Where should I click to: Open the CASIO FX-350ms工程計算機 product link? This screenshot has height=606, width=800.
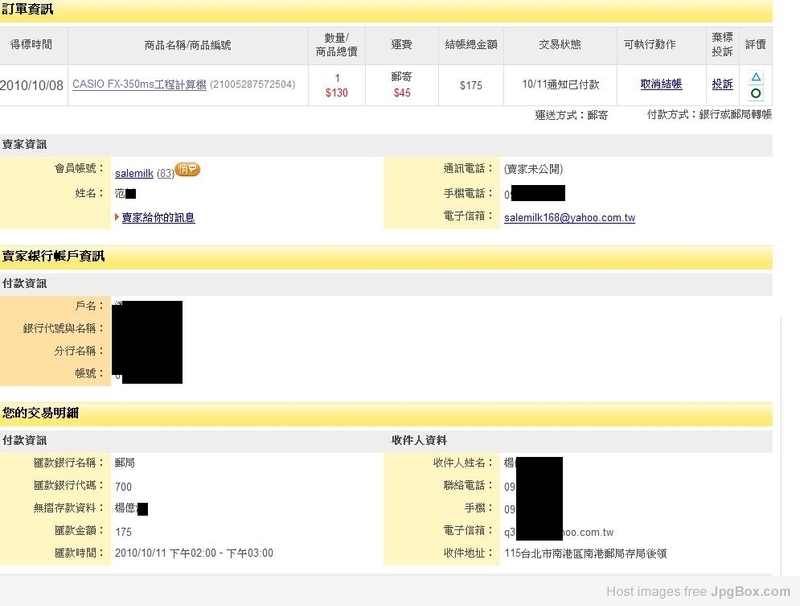[139, 85]
